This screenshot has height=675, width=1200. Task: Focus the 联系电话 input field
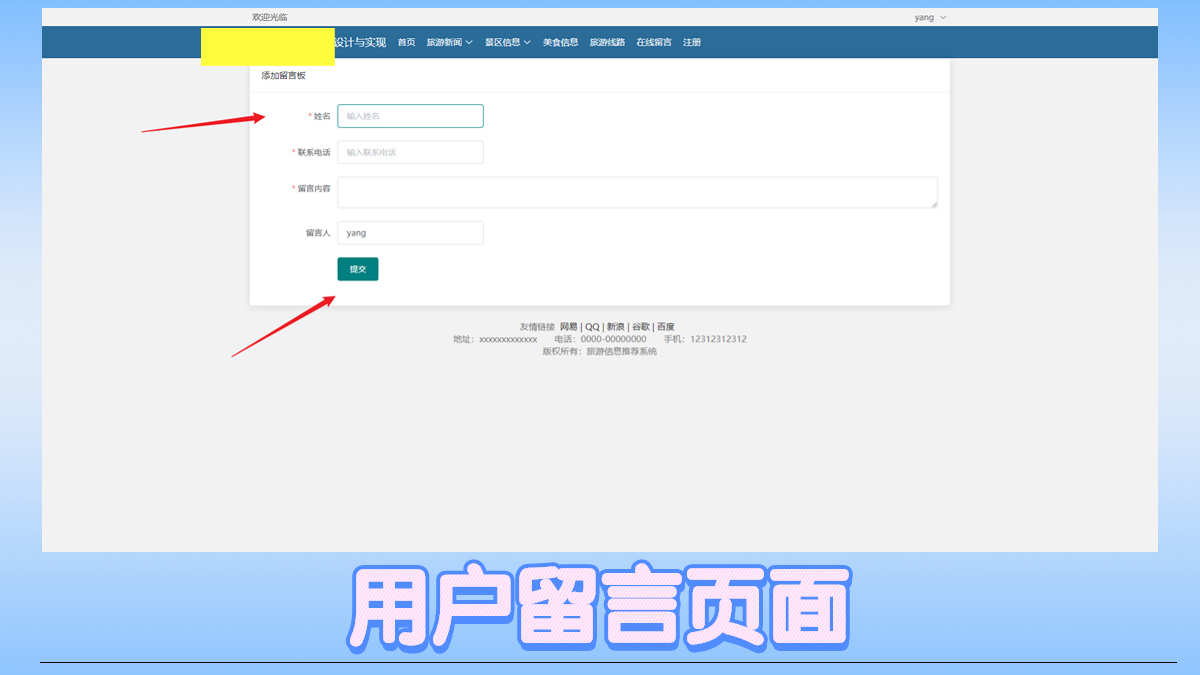[x=410, y=152]
